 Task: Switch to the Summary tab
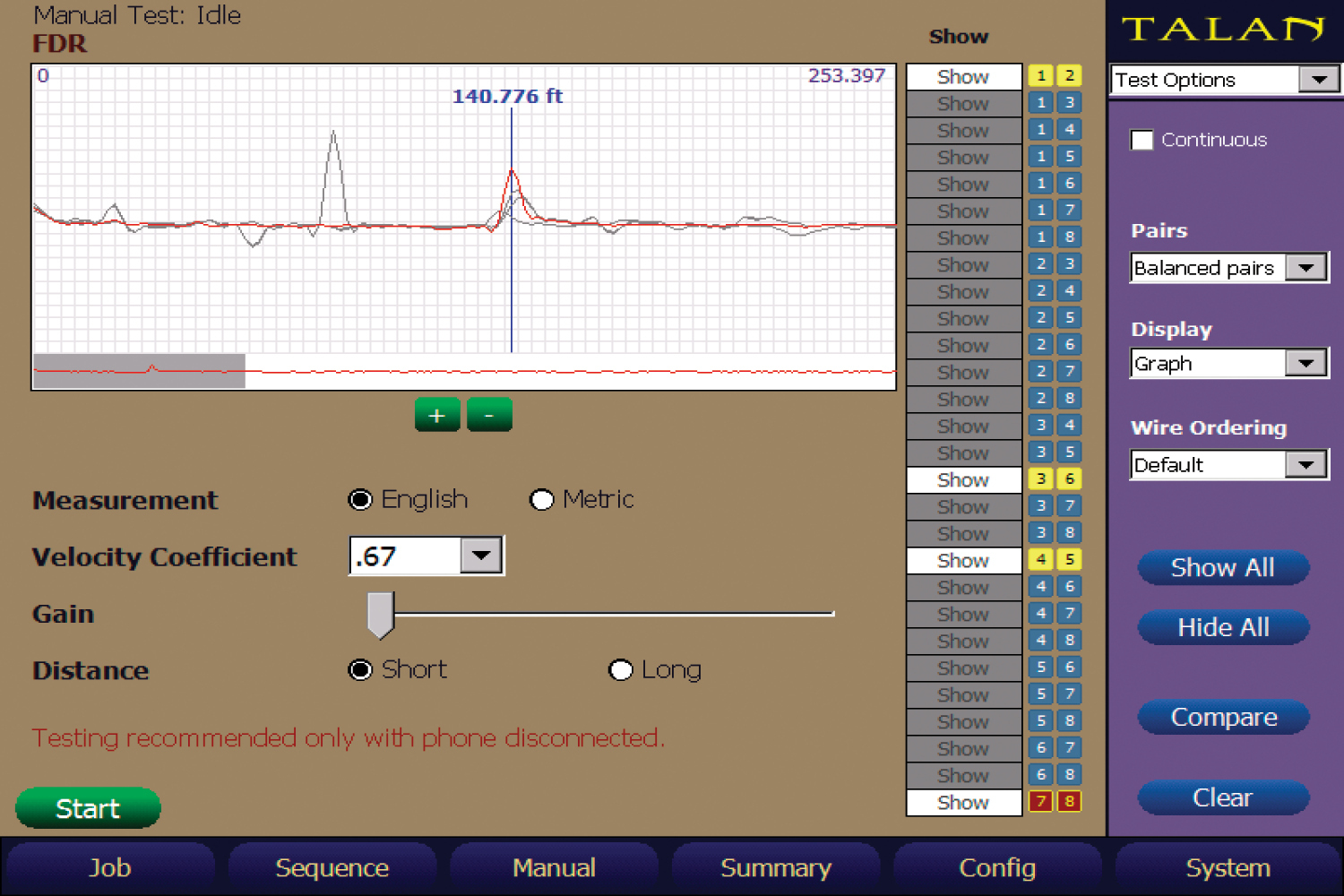pos(776,867)
